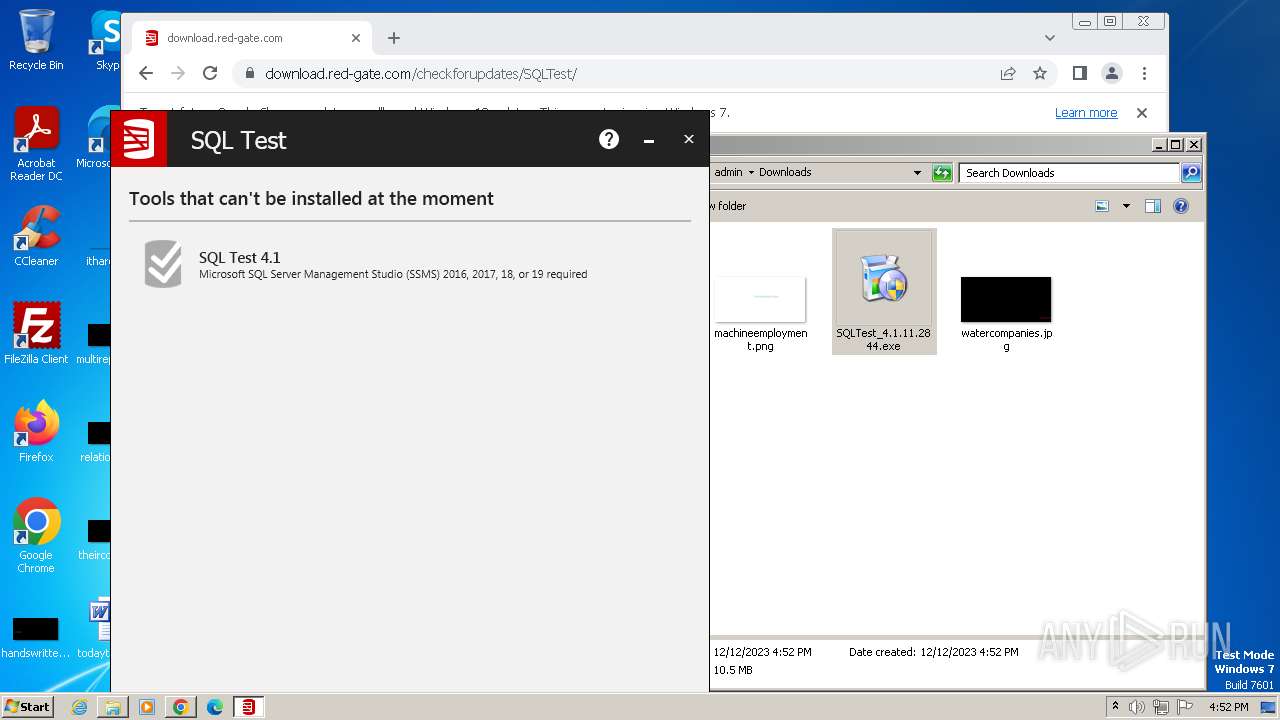Switch to SQL Test installer taskbar button
This screenshot has width=1280, height=720.
[248, 707]
